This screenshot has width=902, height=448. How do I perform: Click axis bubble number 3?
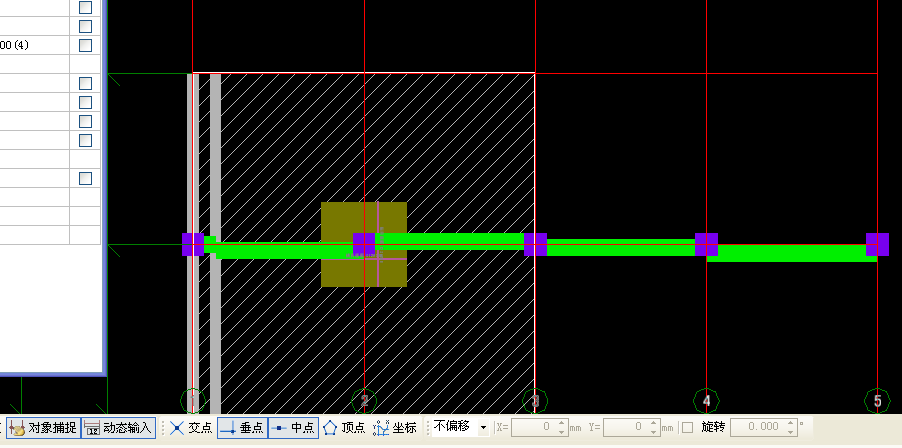(535, 401)
